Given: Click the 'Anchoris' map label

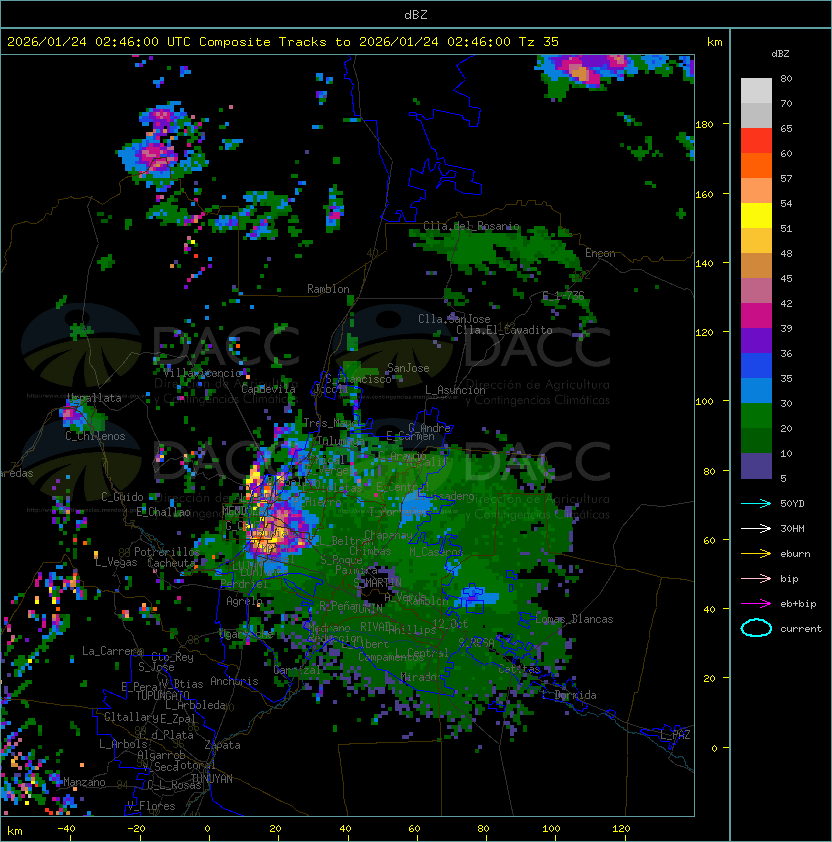Looking at the screenshot, I should [234, 681].
